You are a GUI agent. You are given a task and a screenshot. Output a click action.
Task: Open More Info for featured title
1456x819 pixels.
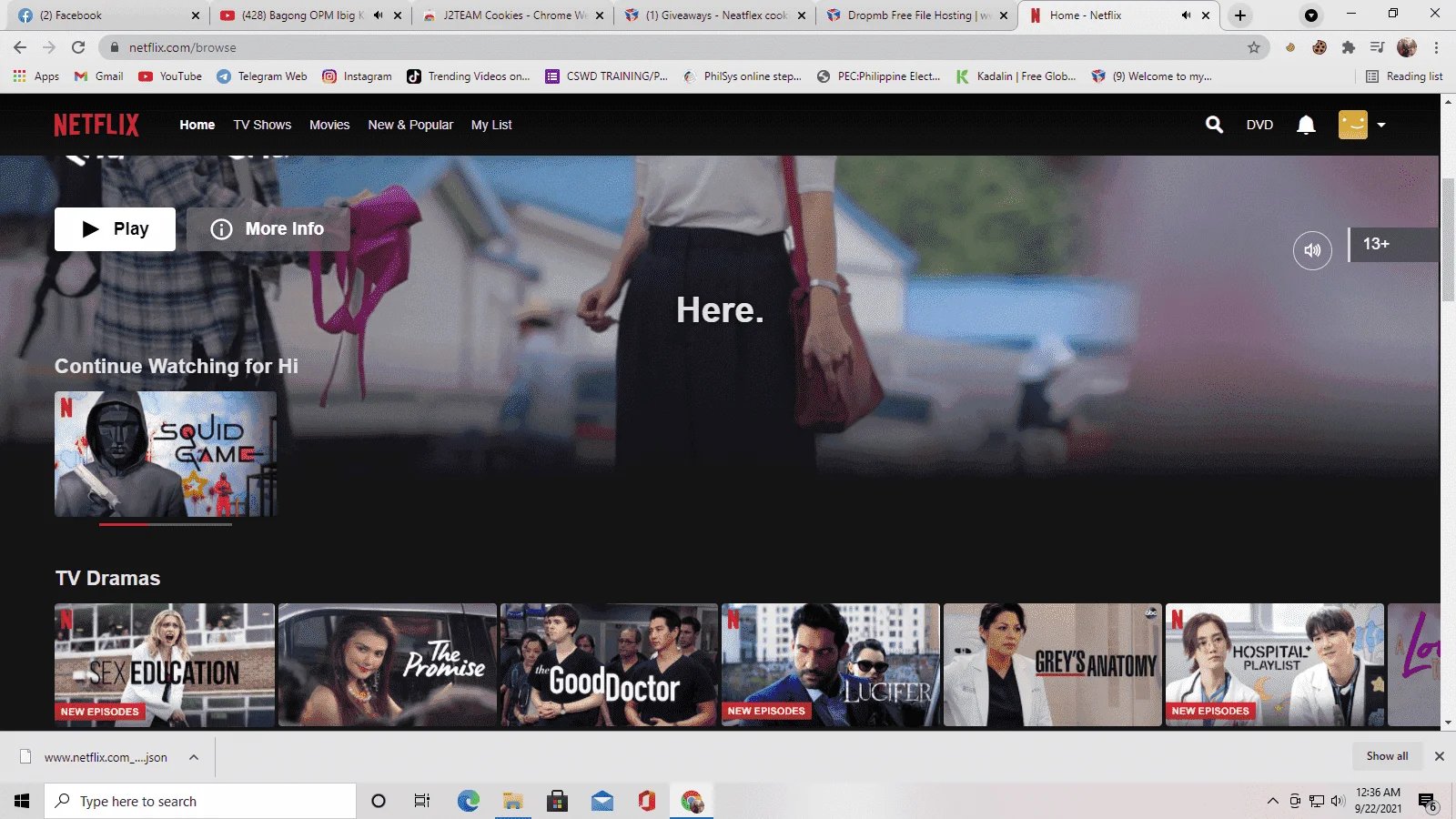pos(268,229)
